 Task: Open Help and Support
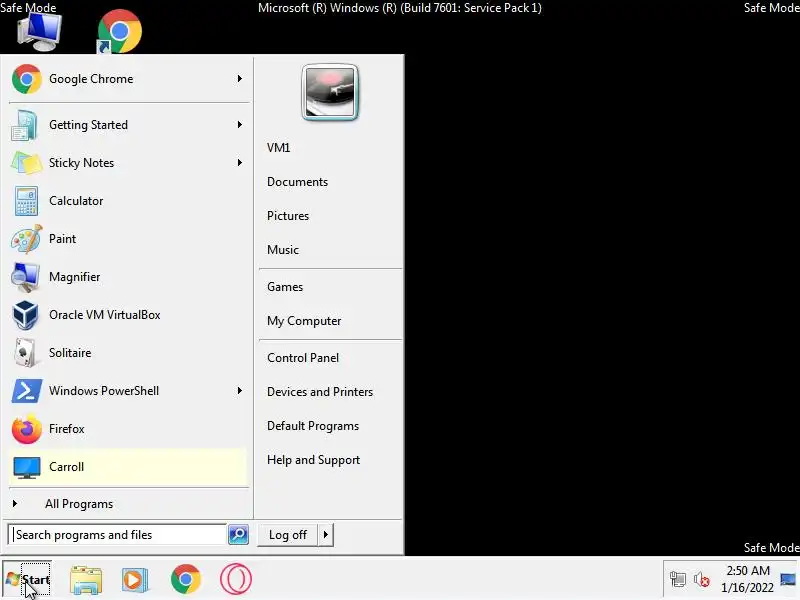(x=313, y=460)
